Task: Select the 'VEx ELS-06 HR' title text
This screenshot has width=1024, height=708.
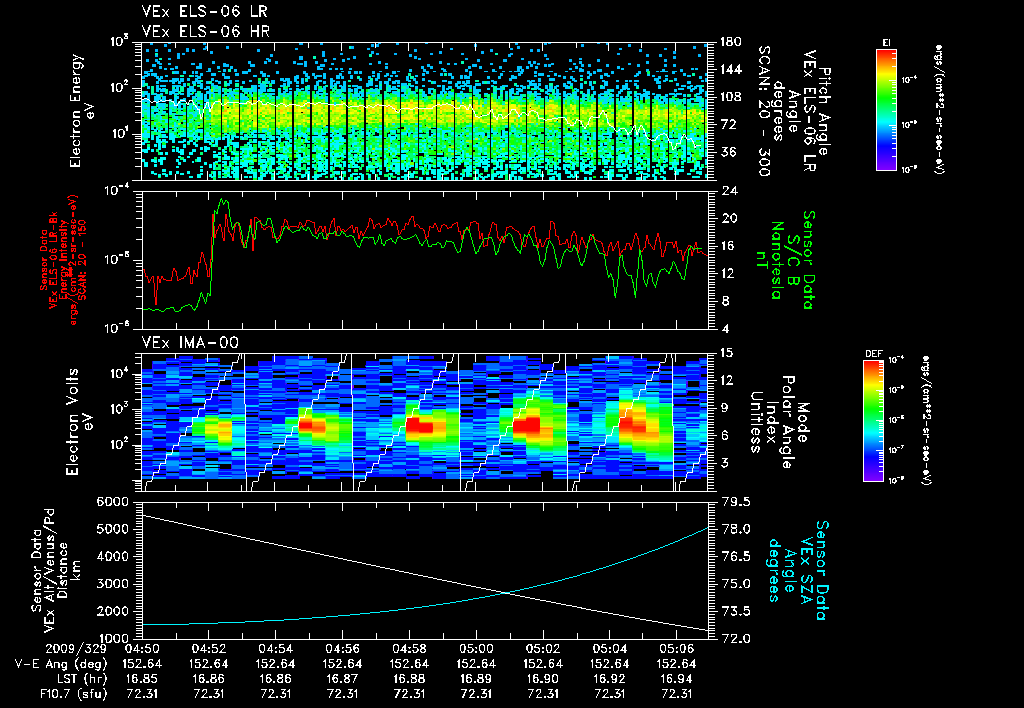Action: click(206, 31)
